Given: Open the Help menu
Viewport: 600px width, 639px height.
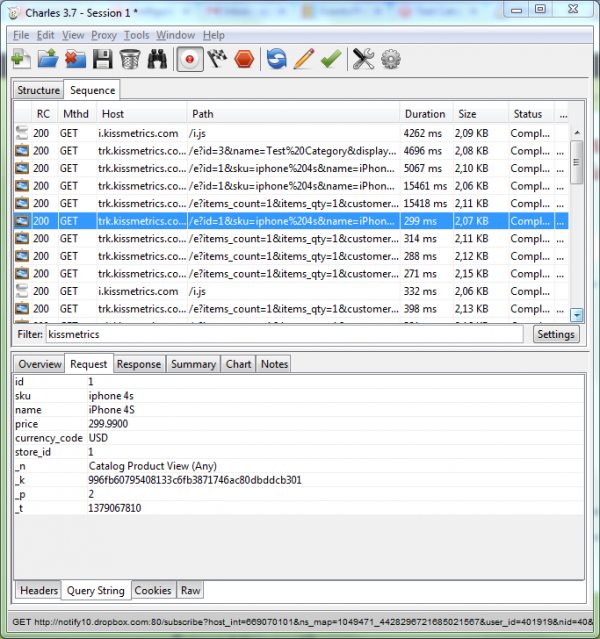Looking at the screenshot, I should (214, 35).
